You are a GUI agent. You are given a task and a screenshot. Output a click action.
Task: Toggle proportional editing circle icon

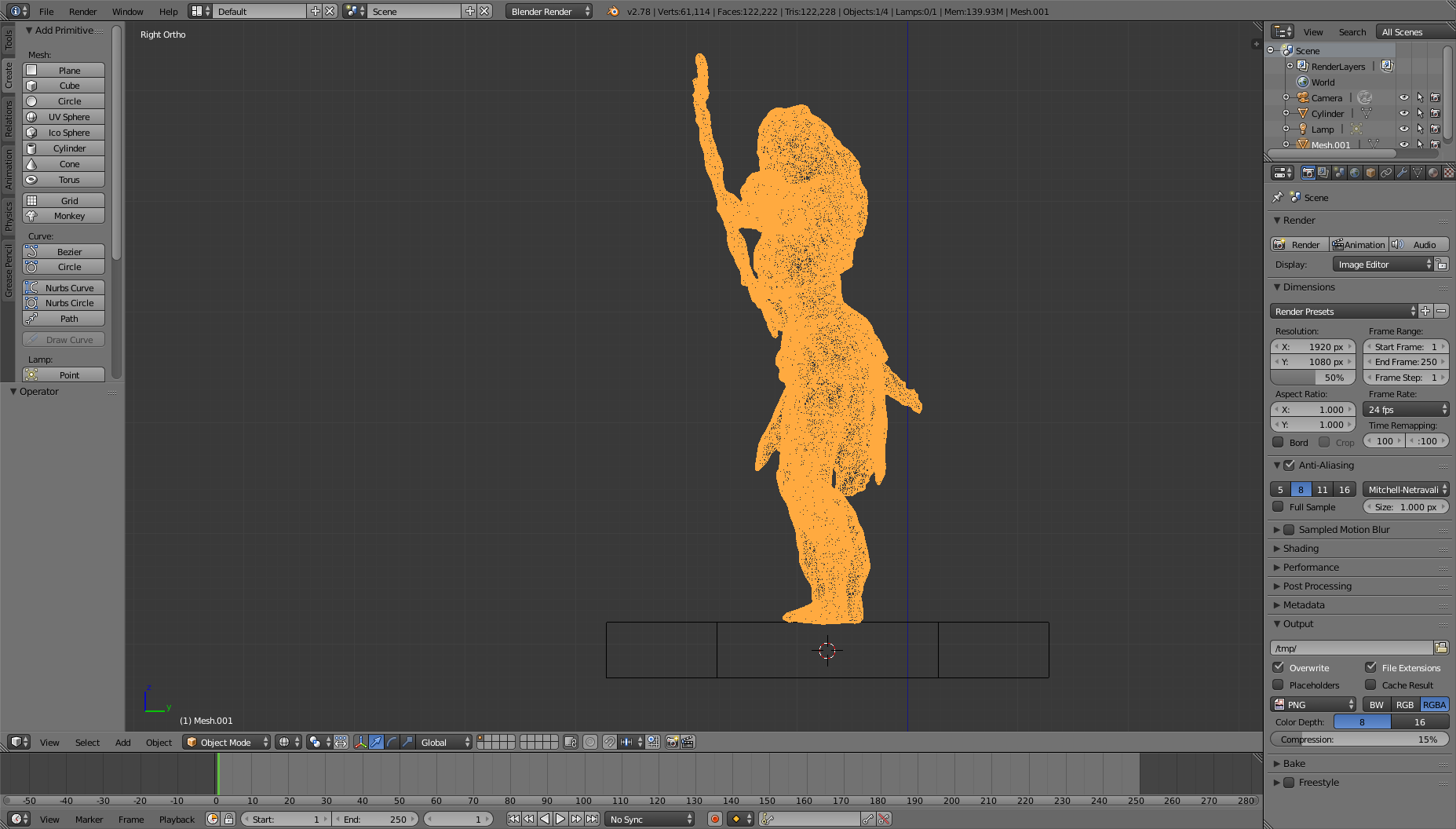pos(590,742)
